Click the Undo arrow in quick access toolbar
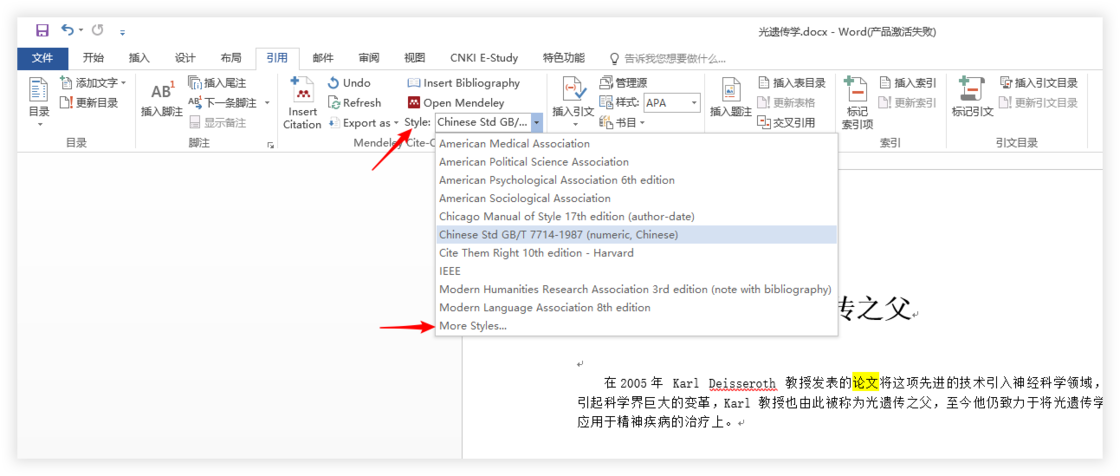This screenshot has height=476, width=1120. tap(66, 30)
